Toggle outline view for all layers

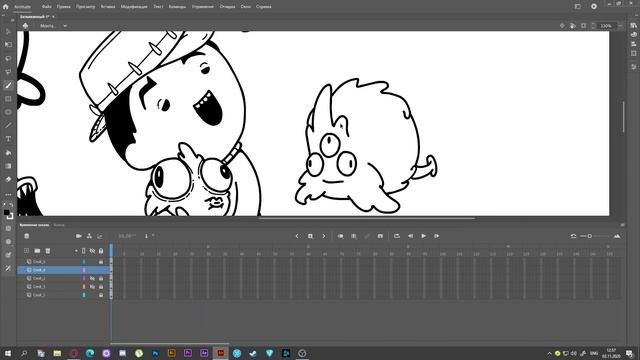click(x=84, y=251)
